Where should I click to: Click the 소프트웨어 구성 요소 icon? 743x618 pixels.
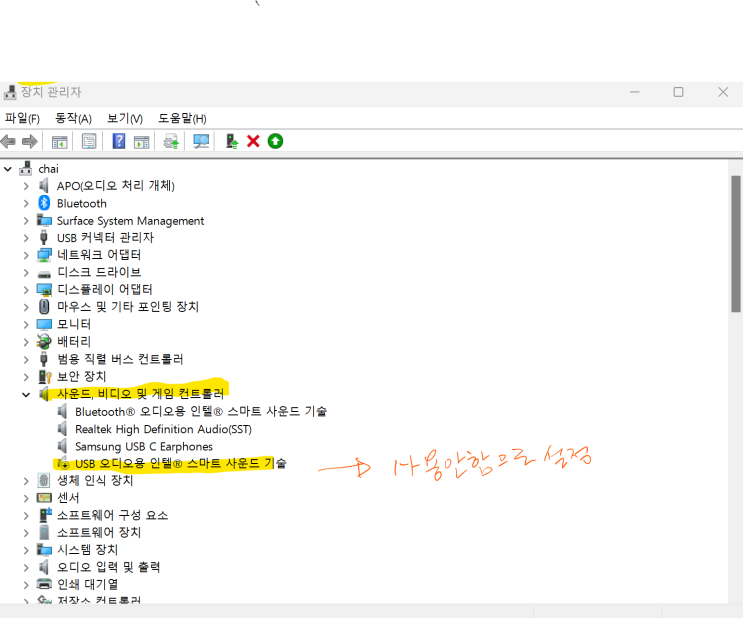coord(45,515)
